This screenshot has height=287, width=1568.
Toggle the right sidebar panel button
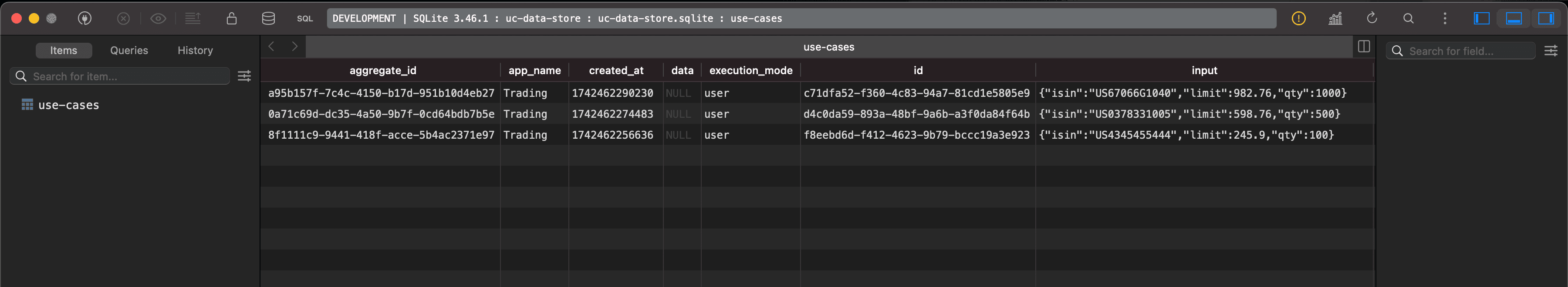click(1546, 18)
